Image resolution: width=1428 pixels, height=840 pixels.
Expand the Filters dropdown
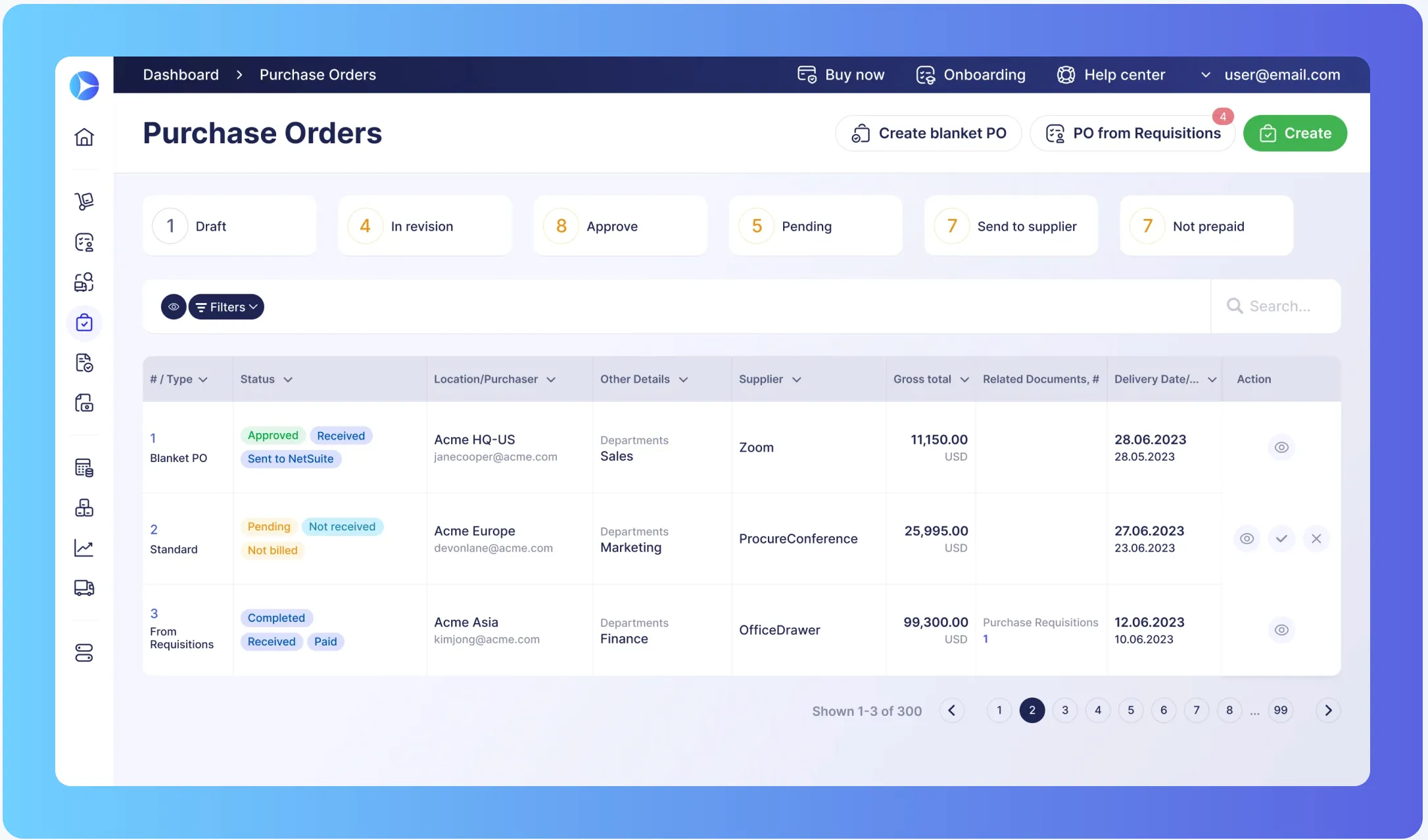tap(227, 307)
